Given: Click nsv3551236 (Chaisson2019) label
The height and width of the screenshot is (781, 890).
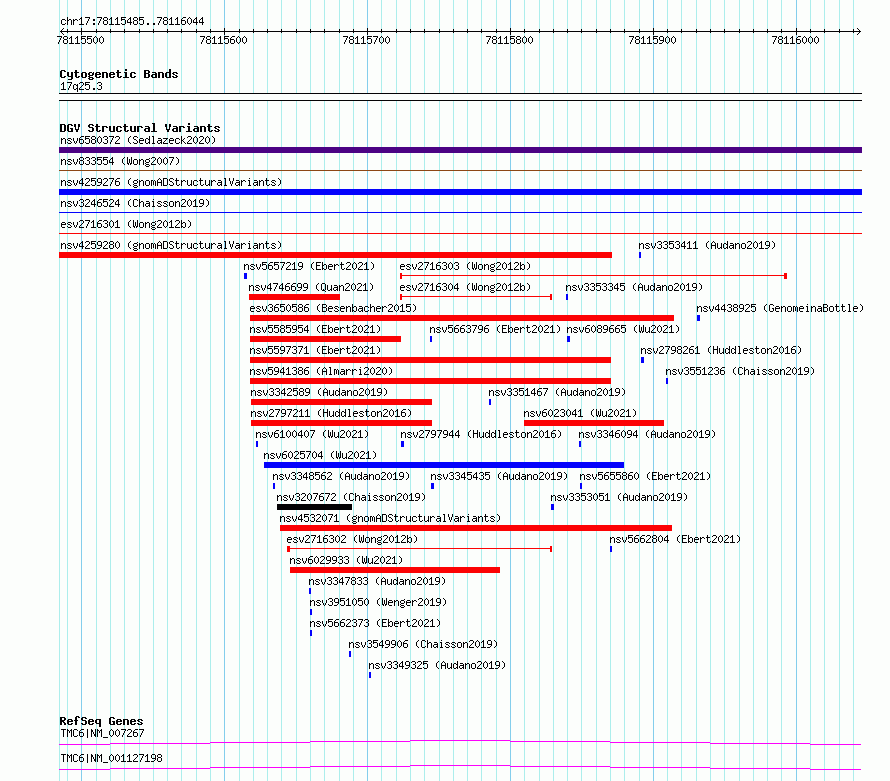Looking at the screenshot, I should [x=740, y=371].
